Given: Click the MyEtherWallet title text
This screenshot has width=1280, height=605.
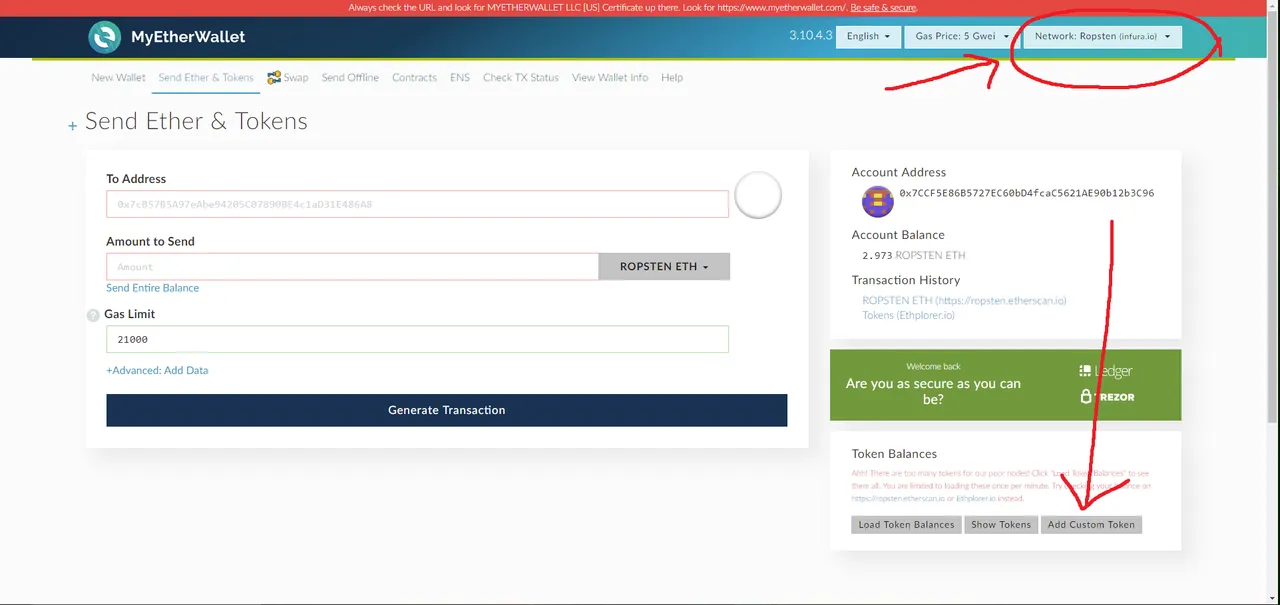Looking at the screenshot, I should [188, 37].
